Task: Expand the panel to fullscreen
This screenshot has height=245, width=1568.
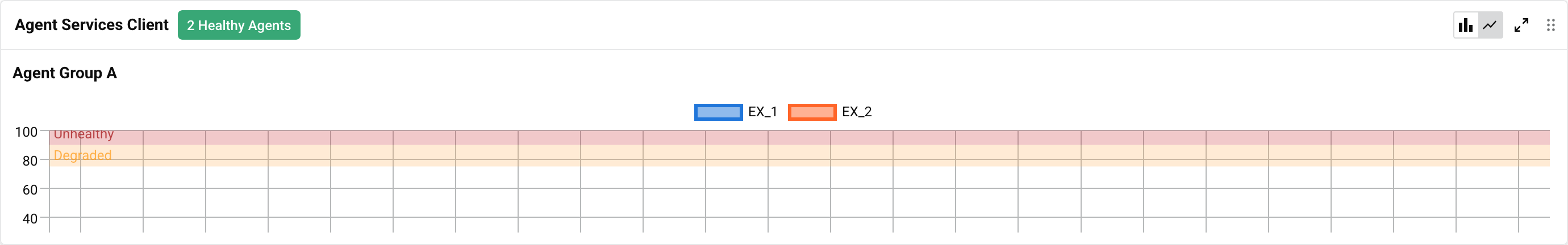Action: [x=1521, y=25]
